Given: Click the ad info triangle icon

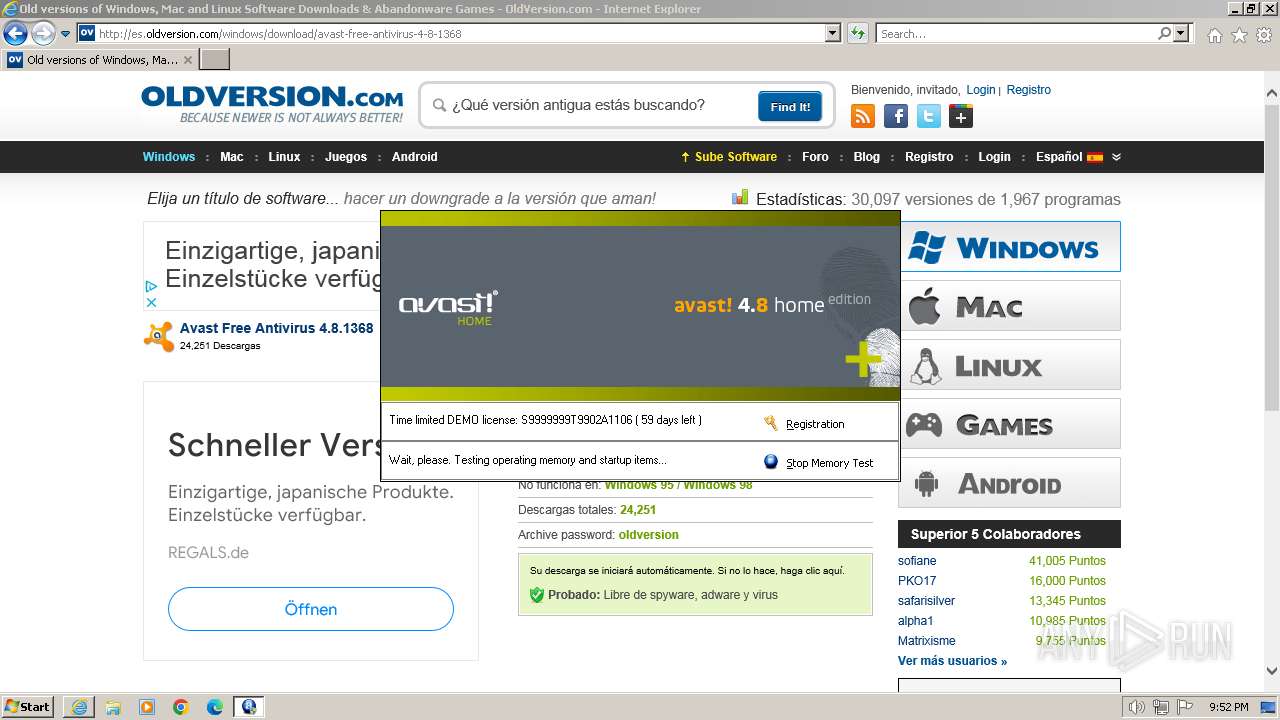Looking at the screenshot, I should tap(151, 286).
